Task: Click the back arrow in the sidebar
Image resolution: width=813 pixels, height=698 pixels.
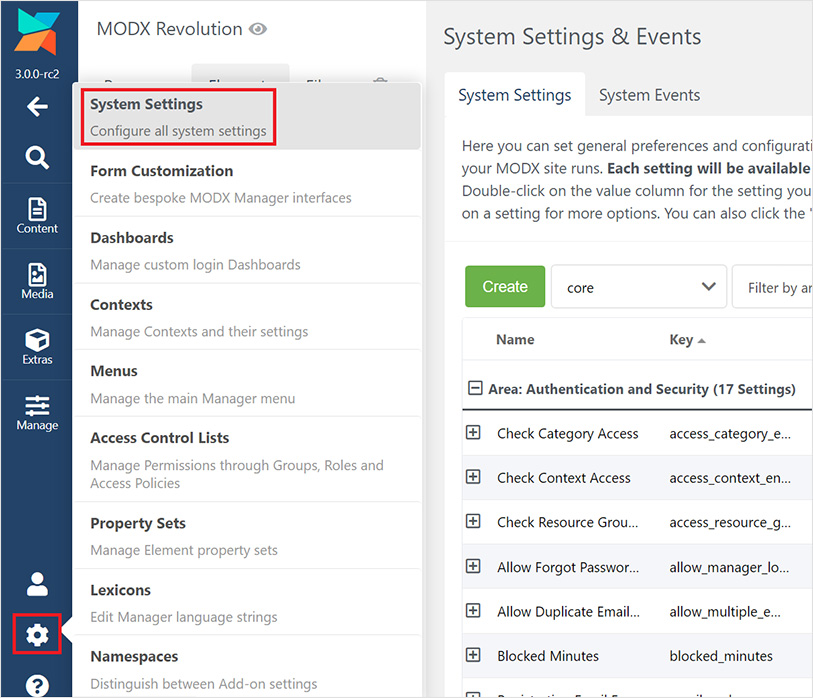Action: click(x=37, y=106)
